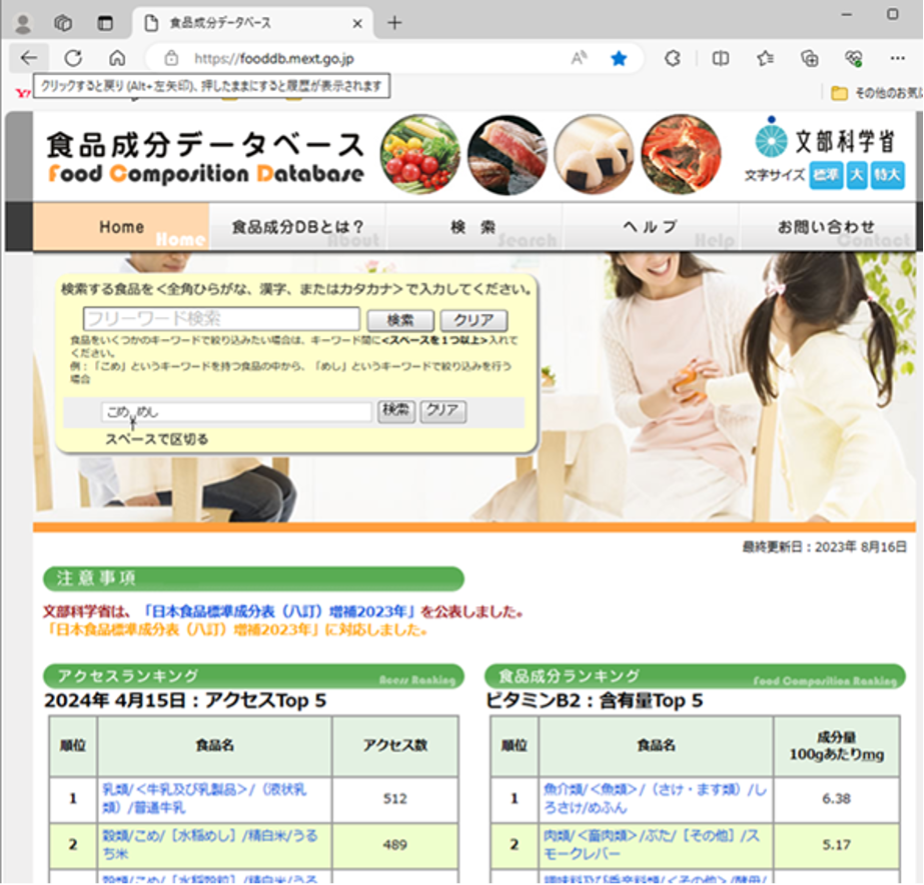Click the 注意事項 green heading
This screenshot has height=885, width=924.
(x=253, y=579)
